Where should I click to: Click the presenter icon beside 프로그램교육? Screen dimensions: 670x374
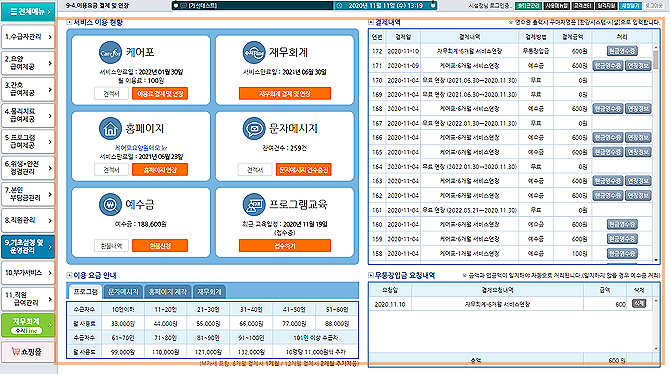tap(254, 205)
